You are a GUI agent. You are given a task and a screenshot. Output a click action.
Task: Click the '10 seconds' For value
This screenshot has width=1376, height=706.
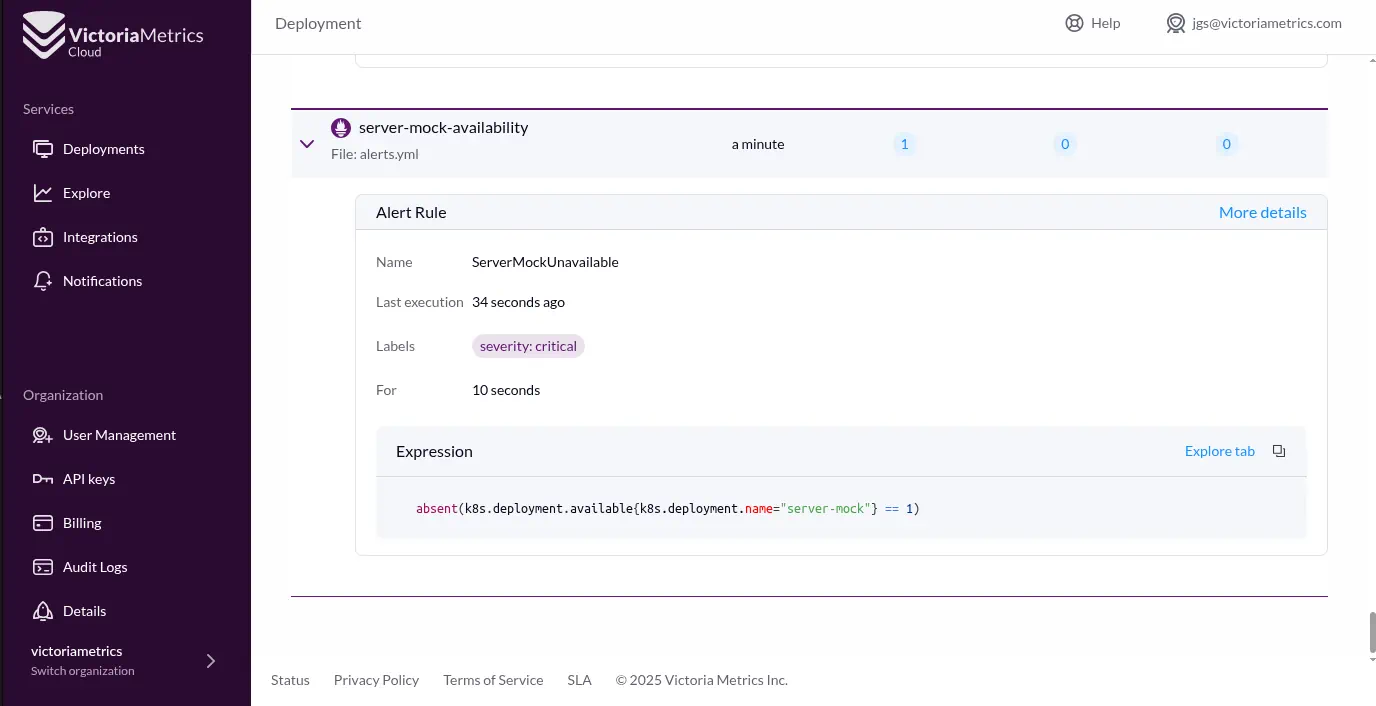click(506, 390)
